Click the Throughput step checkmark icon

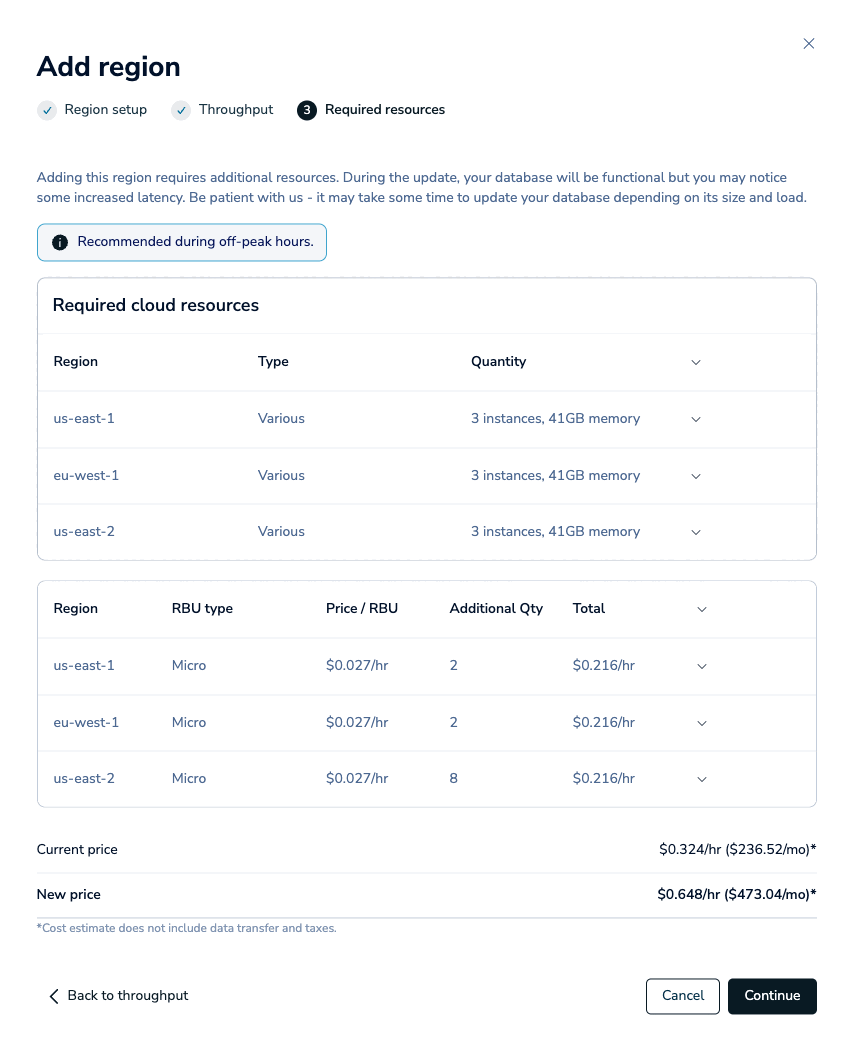pyautogui.click(x=181, y=110)
